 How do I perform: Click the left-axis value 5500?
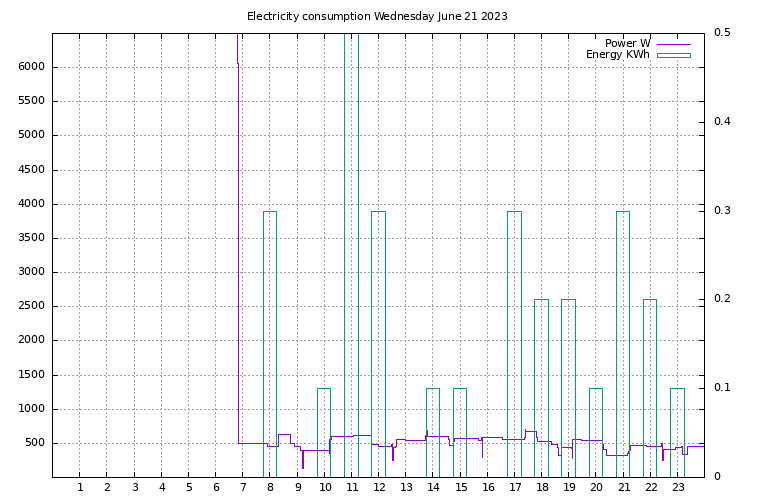coord(31,100)
